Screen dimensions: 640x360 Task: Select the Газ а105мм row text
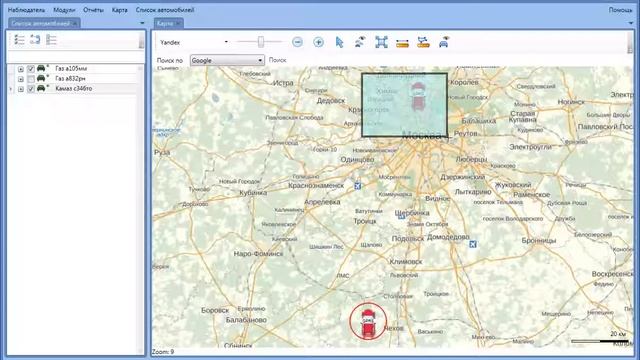(71, 69)
